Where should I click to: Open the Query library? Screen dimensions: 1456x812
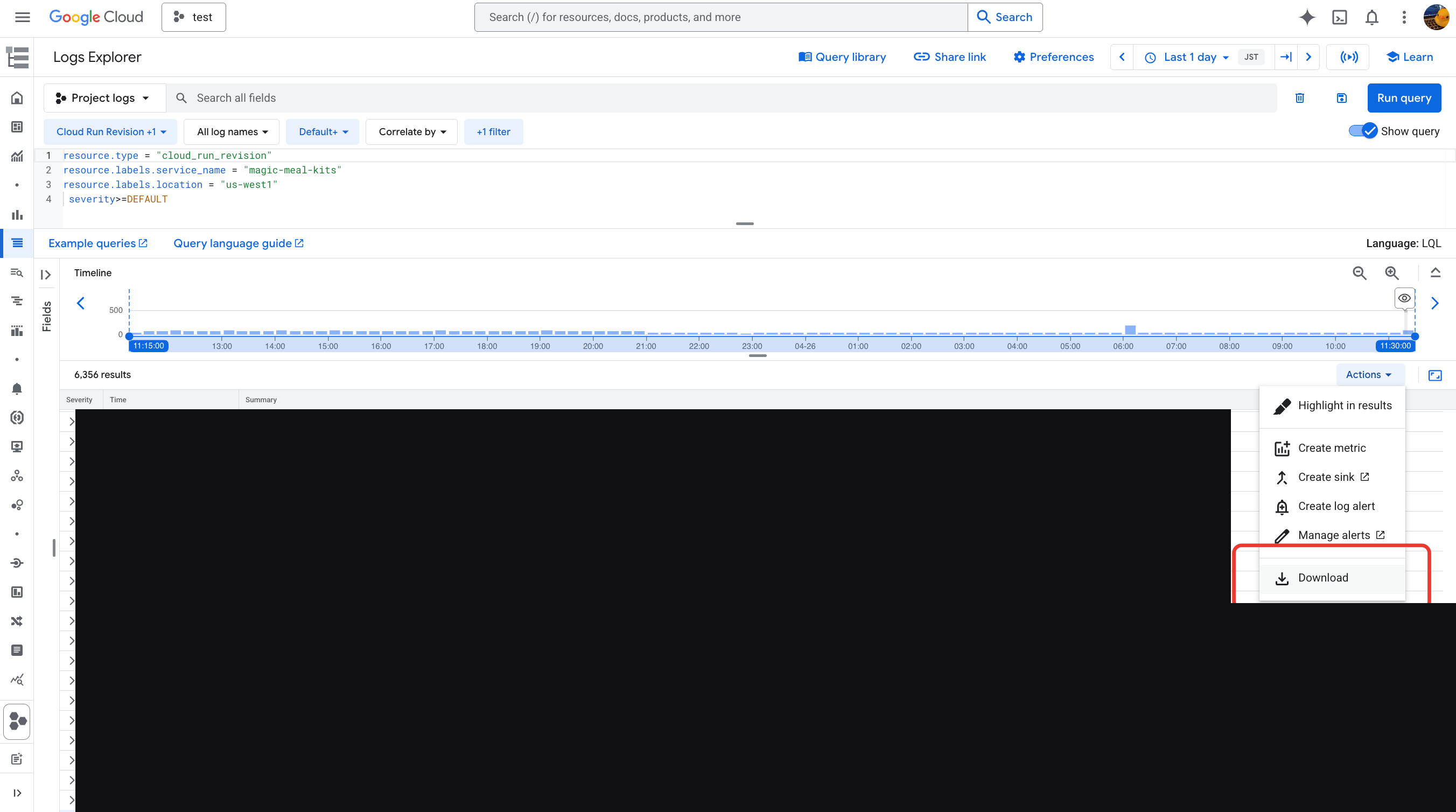842,57
